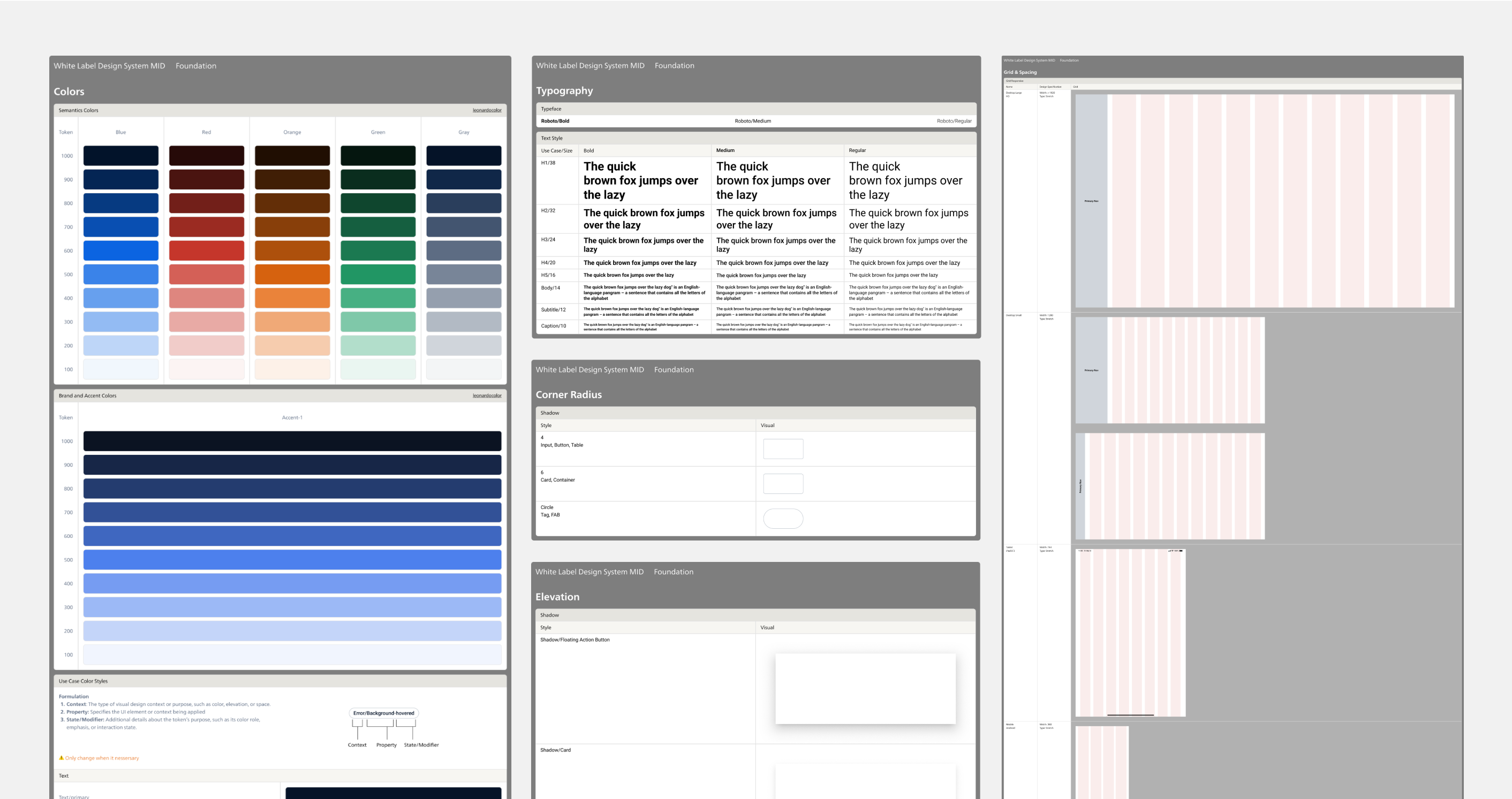Select the Gray 100 color swatch
The width and height of the screenshot is (1512, 799).
tap(464, 369)
